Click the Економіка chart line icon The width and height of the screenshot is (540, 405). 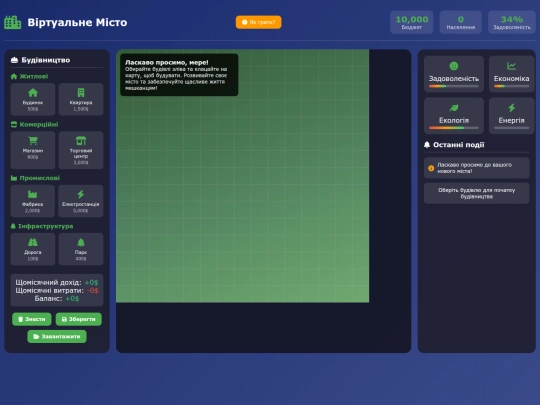tap(511, 66)
